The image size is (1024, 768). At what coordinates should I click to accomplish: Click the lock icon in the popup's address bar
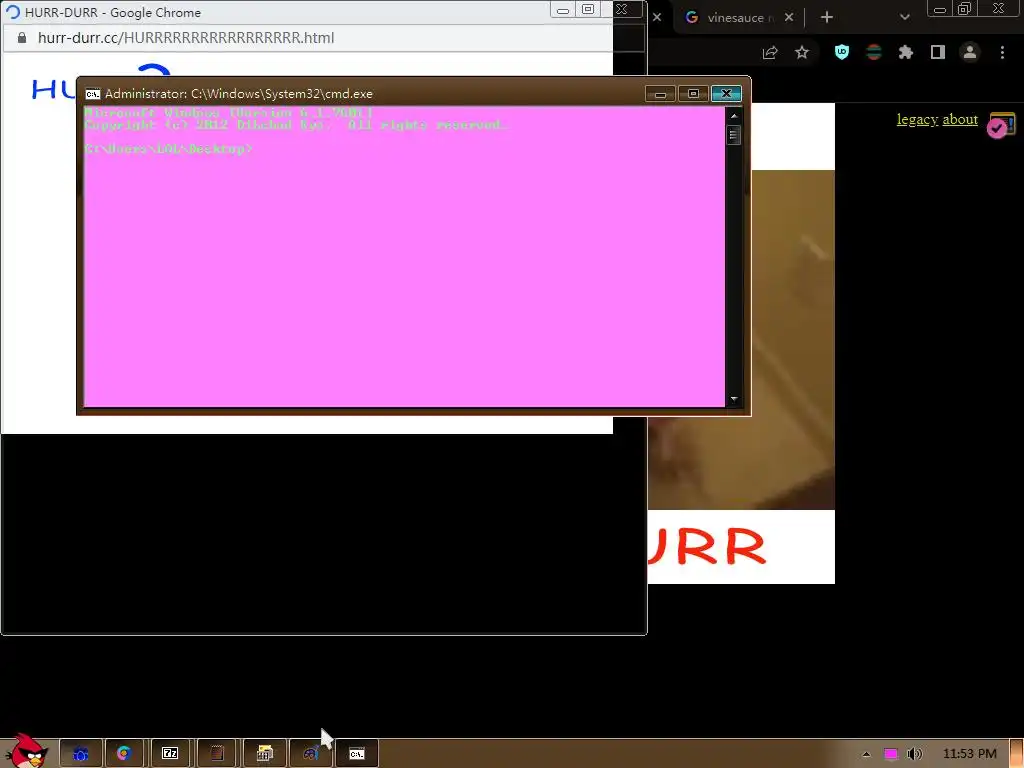[x=22, y=38]
